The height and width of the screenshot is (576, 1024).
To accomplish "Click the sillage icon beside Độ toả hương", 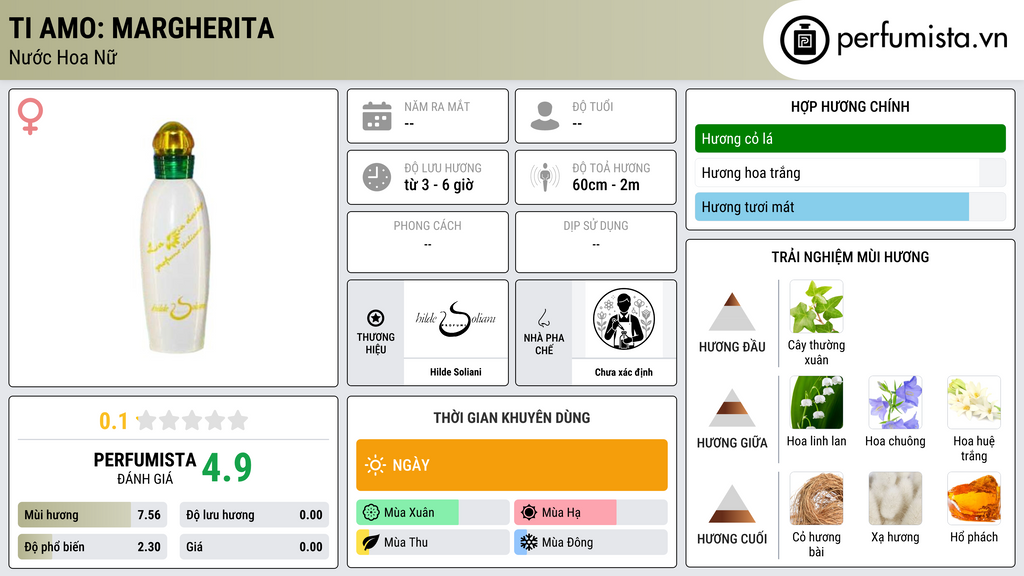I will [x=545, y=177].
